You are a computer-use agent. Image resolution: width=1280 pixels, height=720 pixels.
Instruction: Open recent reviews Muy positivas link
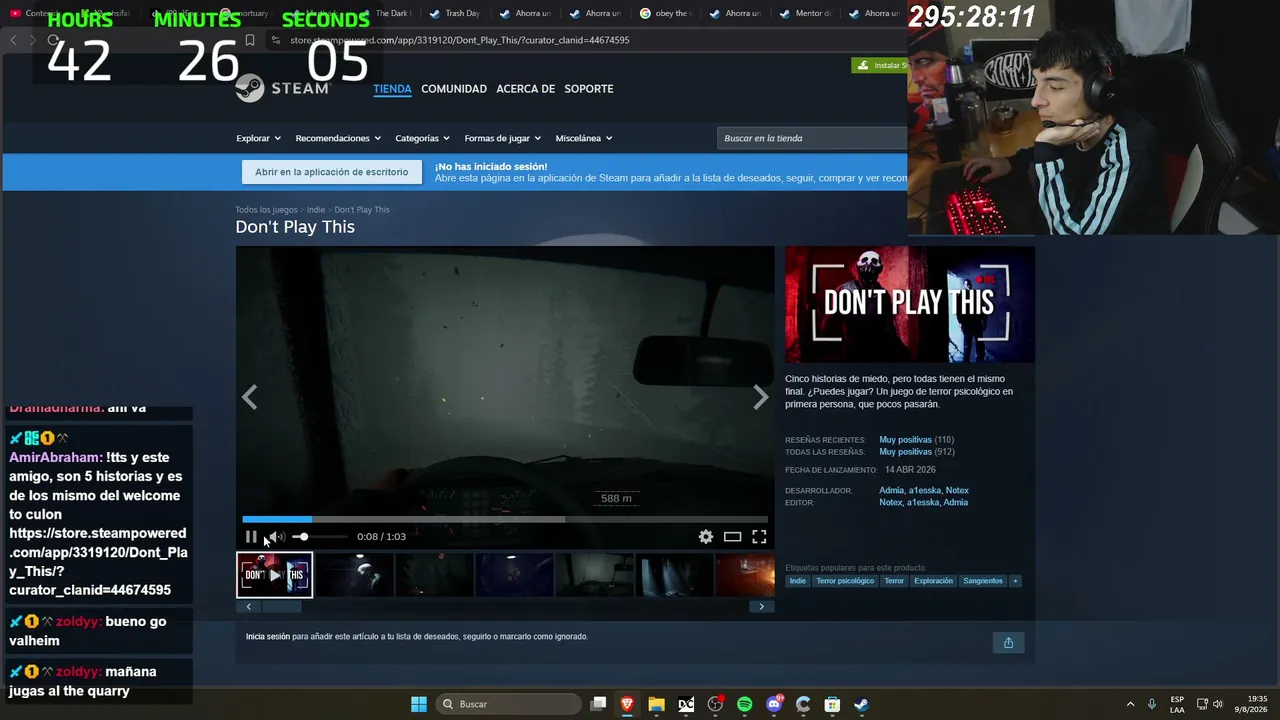(905, 440)
